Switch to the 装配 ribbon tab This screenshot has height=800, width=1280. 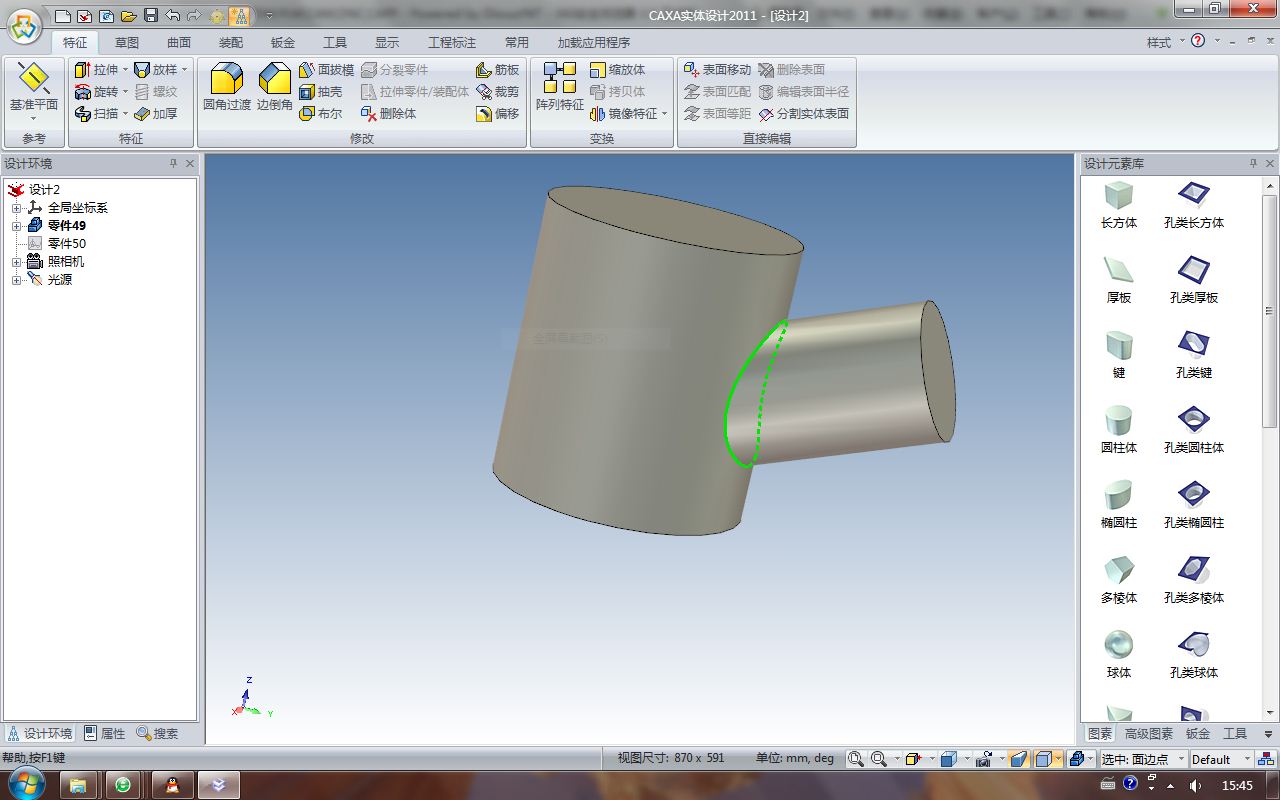click(231, 43)
